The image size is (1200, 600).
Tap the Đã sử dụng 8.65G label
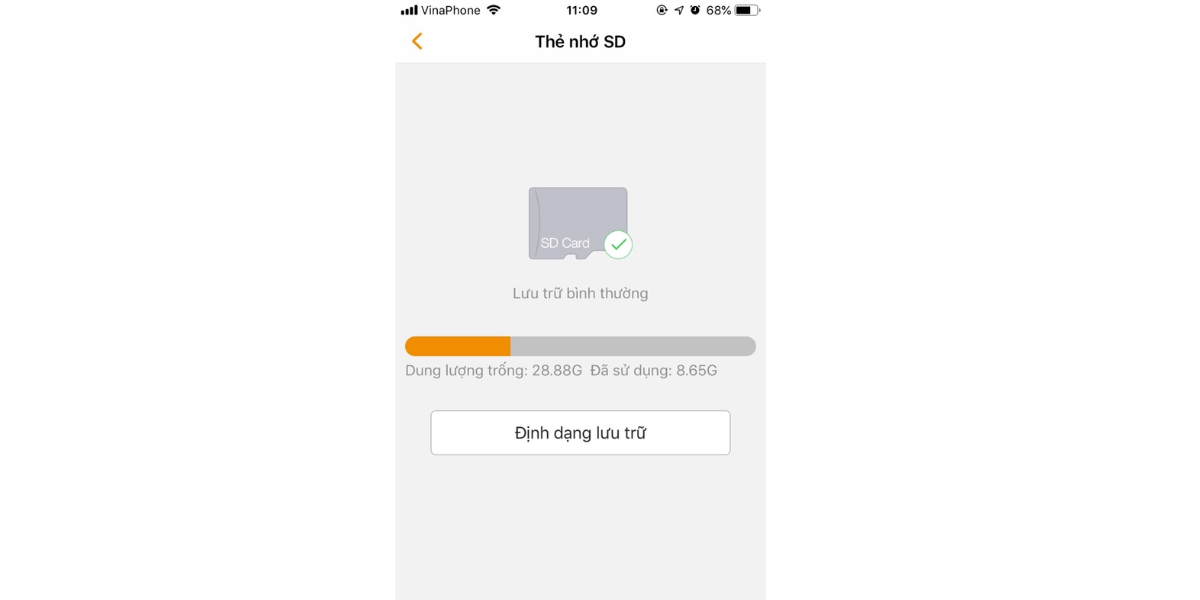[x=654, y=371]
